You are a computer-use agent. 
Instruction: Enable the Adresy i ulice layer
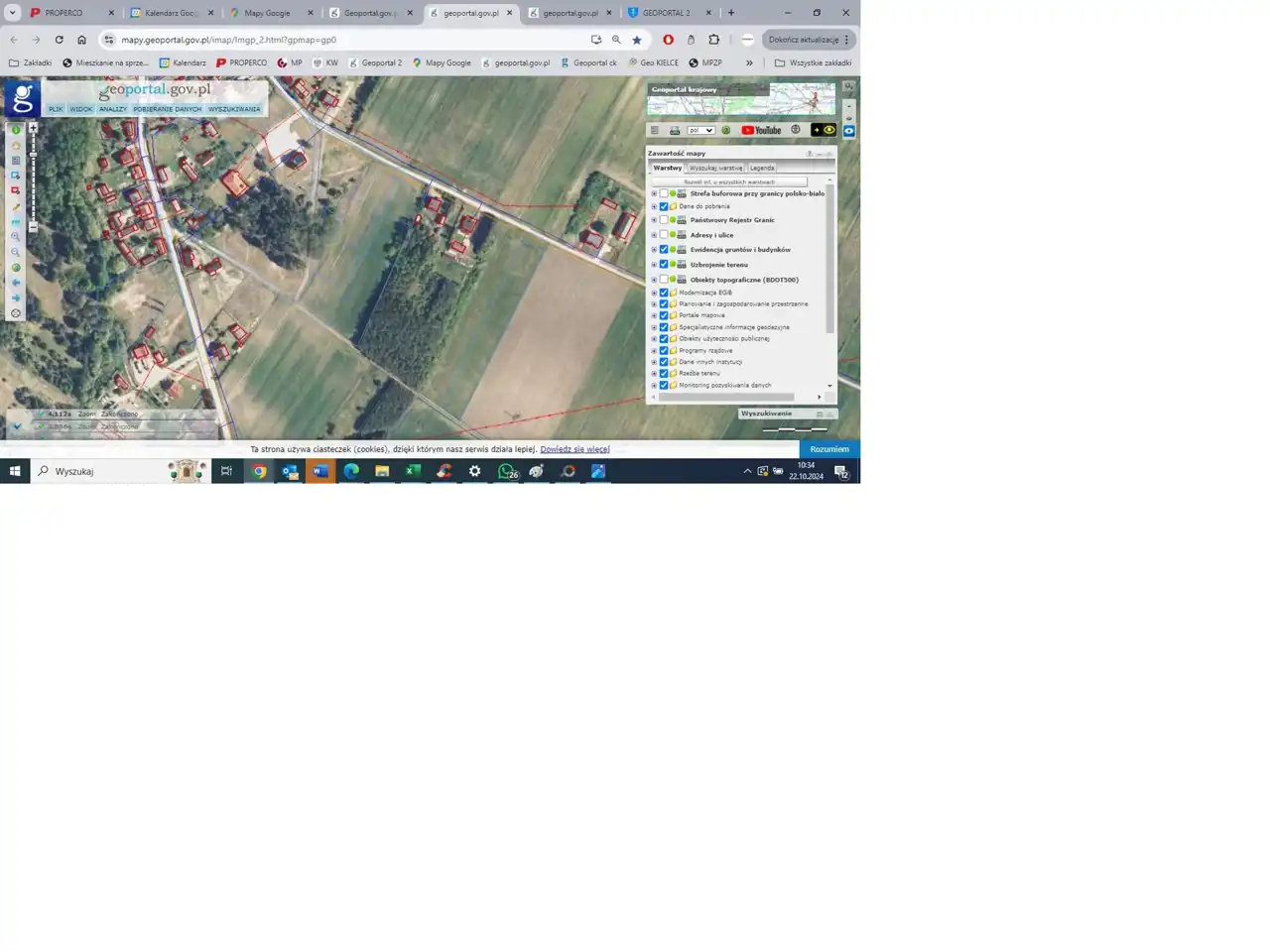(664, 235)
